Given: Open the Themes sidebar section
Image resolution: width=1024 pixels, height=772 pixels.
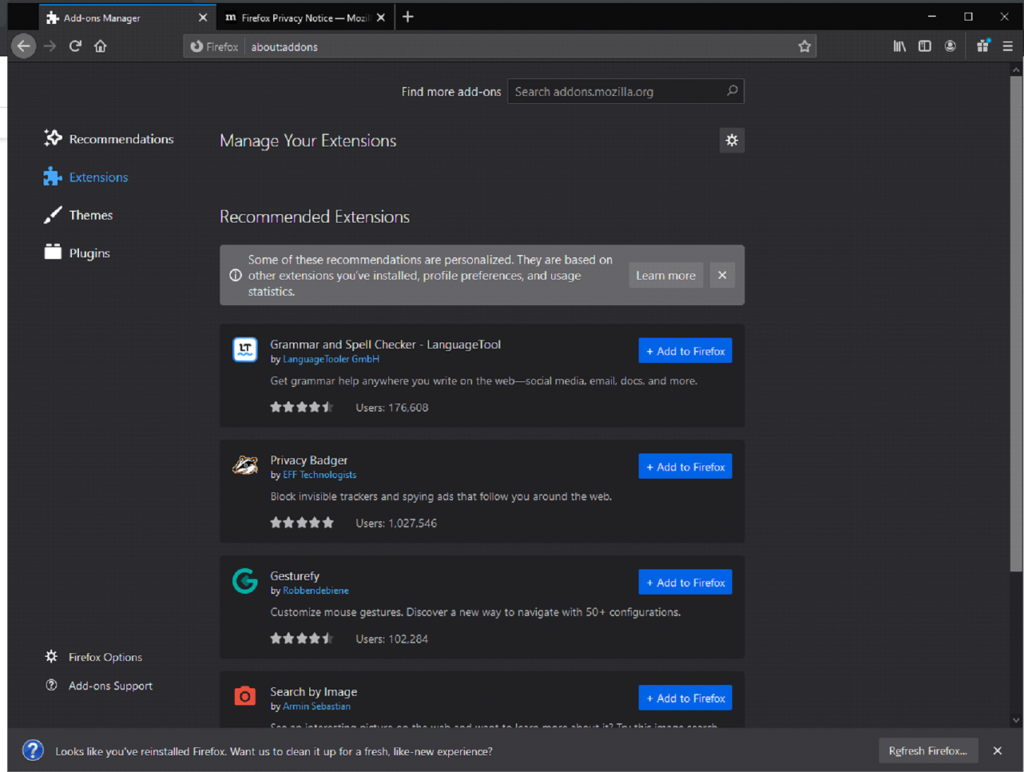Looking at the screenshot, I should click(78, 215).
